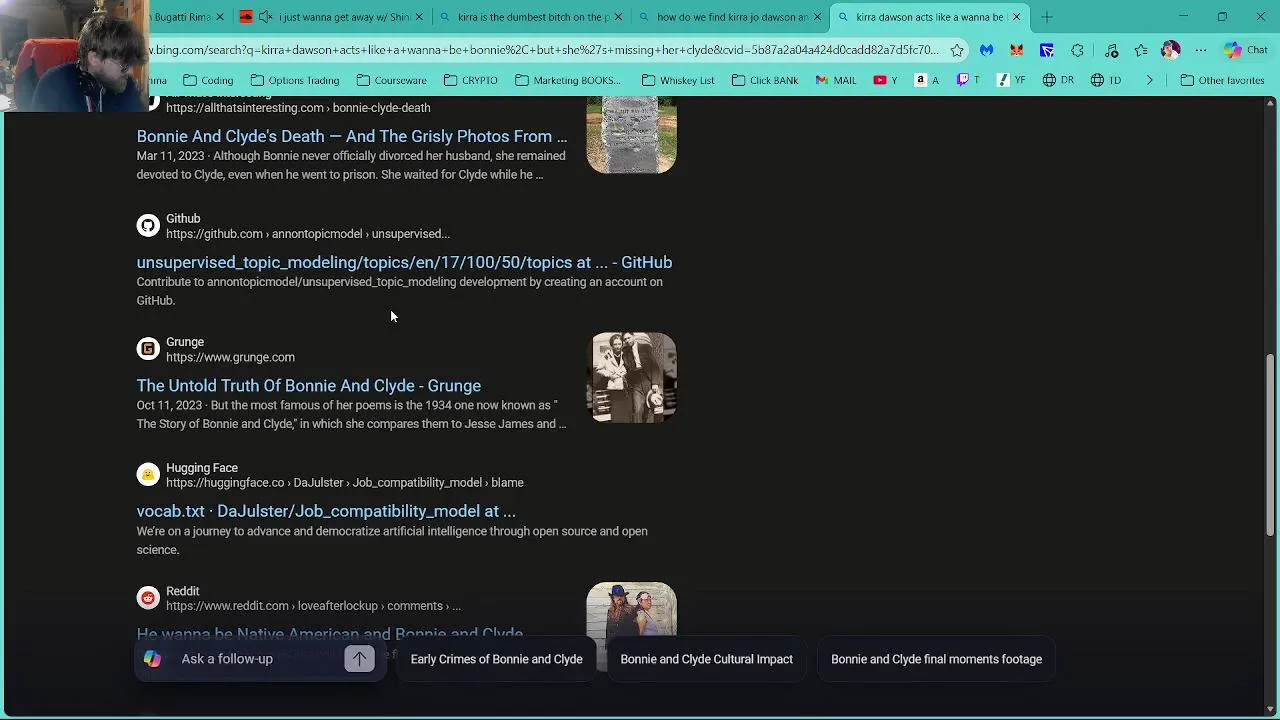The image size is (1280, 720).
Task: Click the 'https://www.grunge.com' URL text
Action: [x=230, y=357]
